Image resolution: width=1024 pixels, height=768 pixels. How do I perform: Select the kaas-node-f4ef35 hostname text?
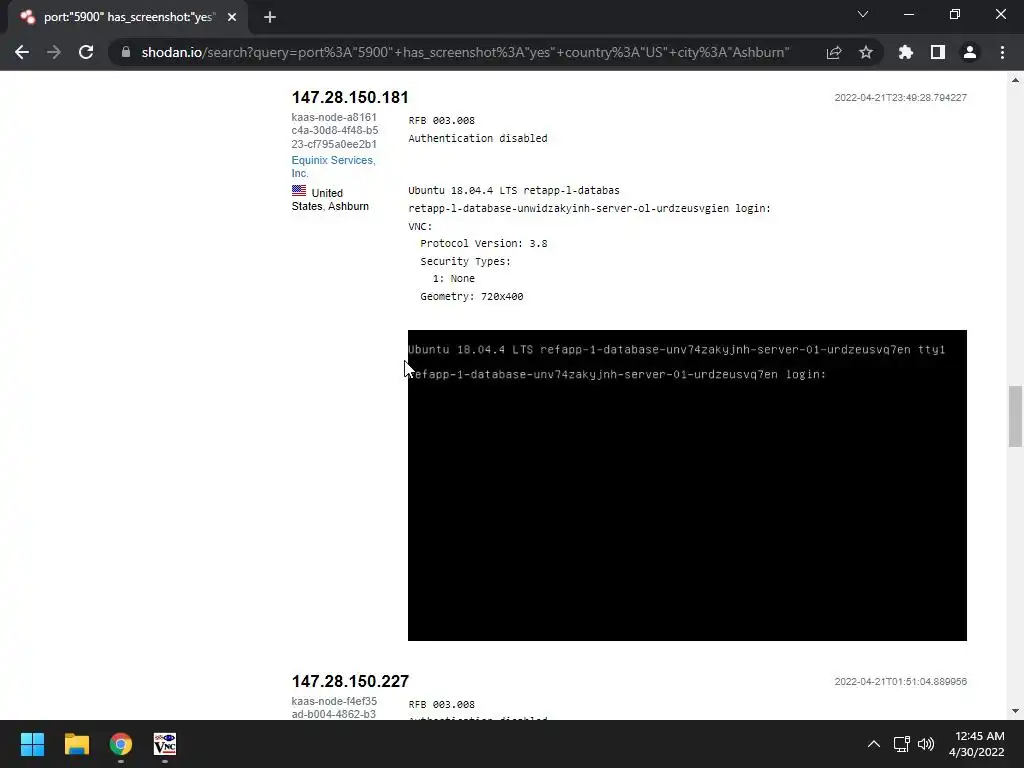pyautogui.click(x=334, y=708)
